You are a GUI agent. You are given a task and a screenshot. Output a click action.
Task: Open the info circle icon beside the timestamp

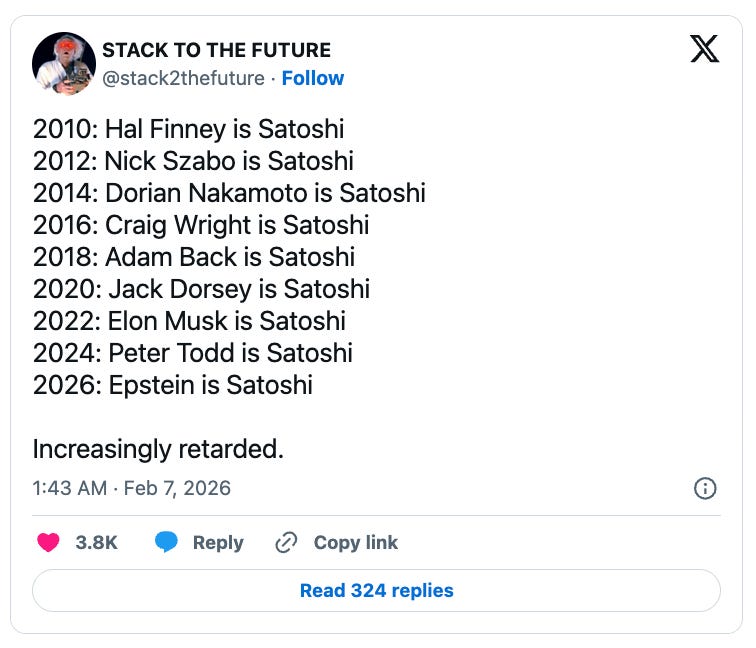click(x=704, y=488)
